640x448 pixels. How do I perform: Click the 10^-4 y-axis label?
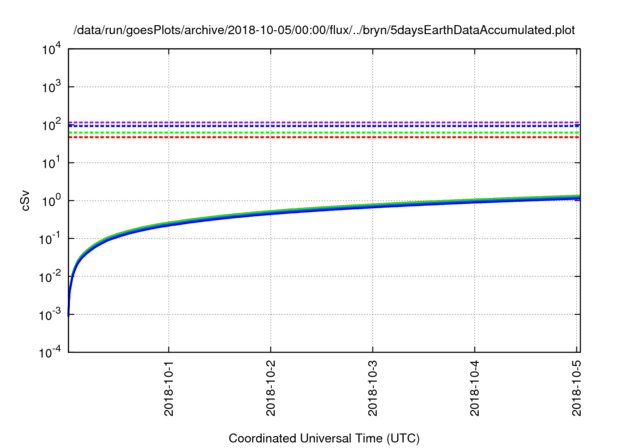[50, 352]
